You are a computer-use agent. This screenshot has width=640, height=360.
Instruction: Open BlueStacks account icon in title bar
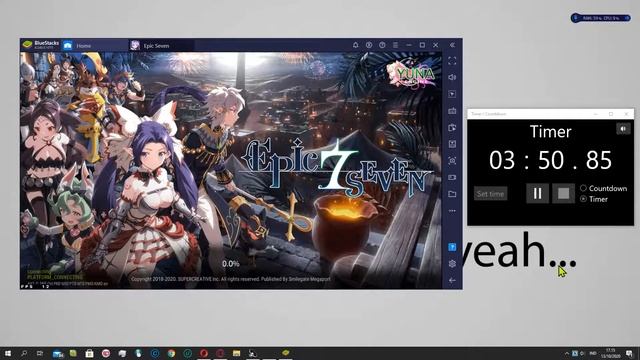[369, 45]
